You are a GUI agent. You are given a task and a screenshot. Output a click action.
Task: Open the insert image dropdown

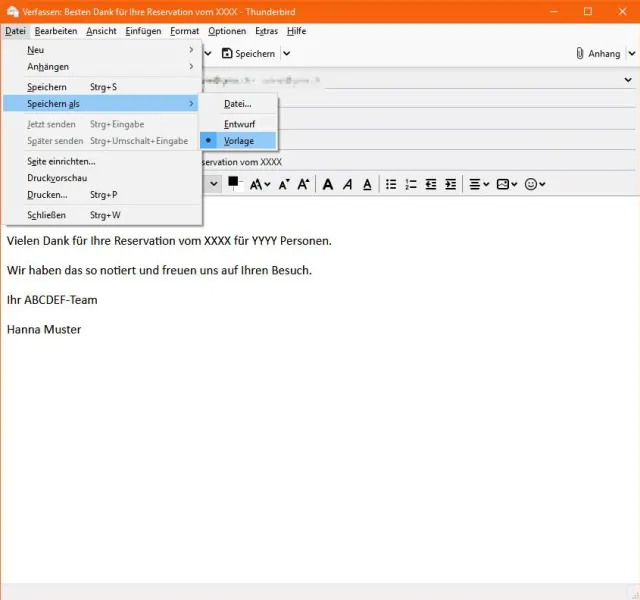click(x=507, y=185)
